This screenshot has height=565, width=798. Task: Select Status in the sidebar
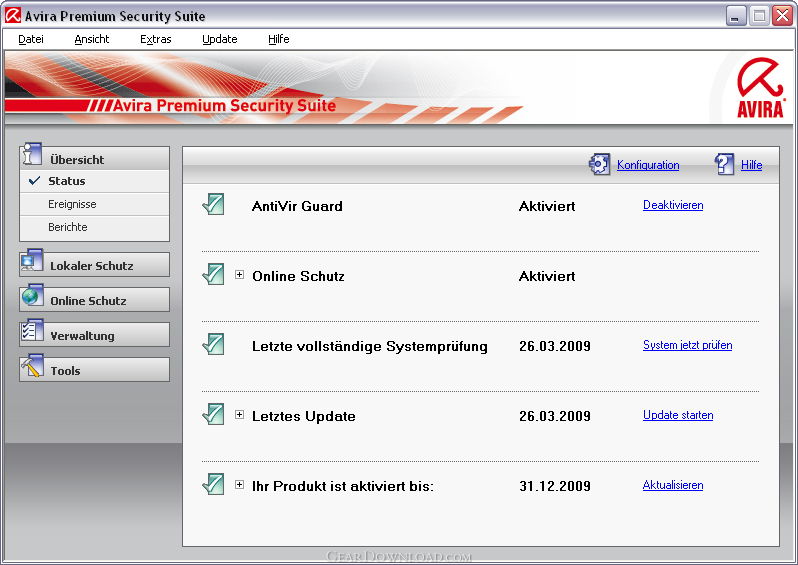point(95,181)
